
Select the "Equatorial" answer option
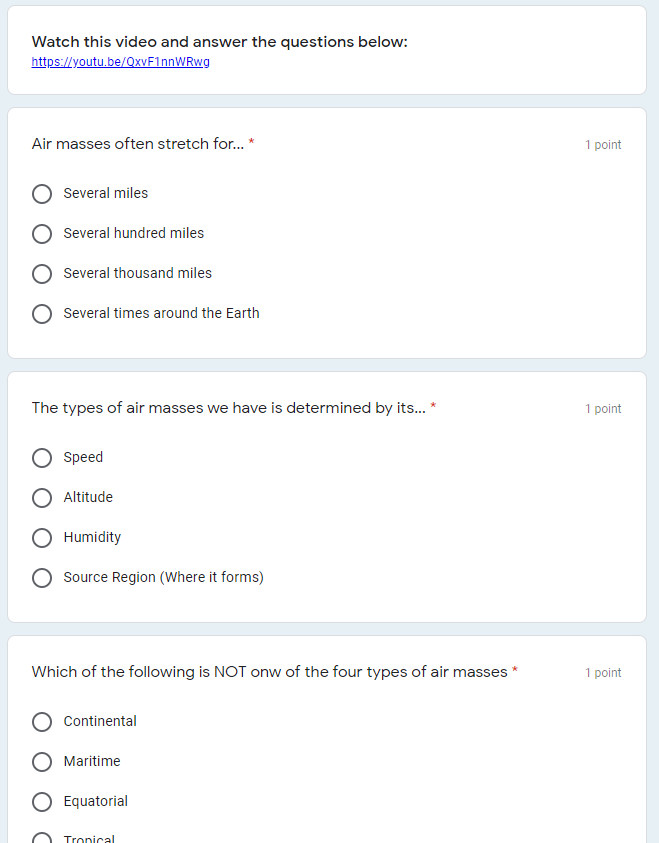pos(42,801)
